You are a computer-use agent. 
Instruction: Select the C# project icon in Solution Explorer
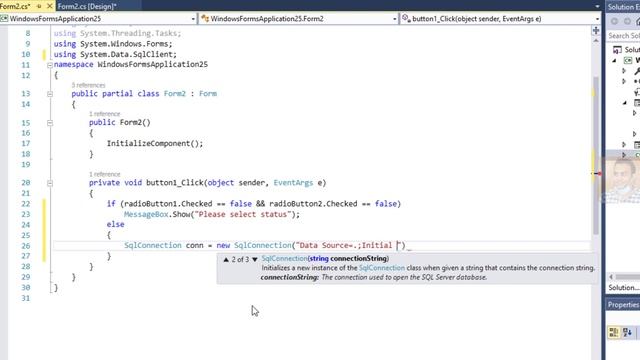pos(628,60)
